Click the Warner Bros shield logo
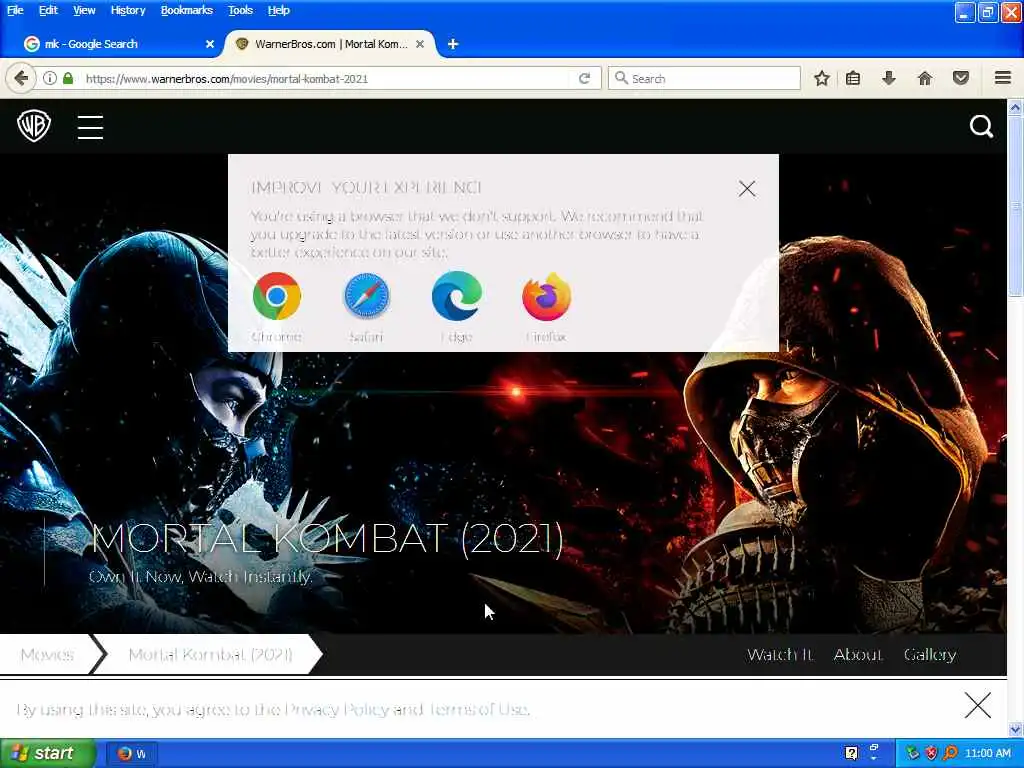This screenshot has width=1024, height=768. (34, 125)
